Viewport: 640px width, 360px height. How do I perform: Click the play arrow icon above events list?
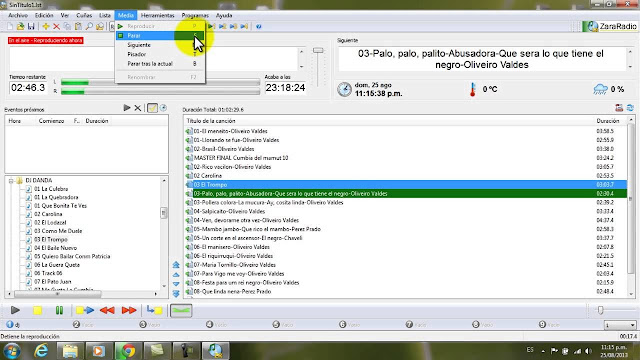(127, 108)
